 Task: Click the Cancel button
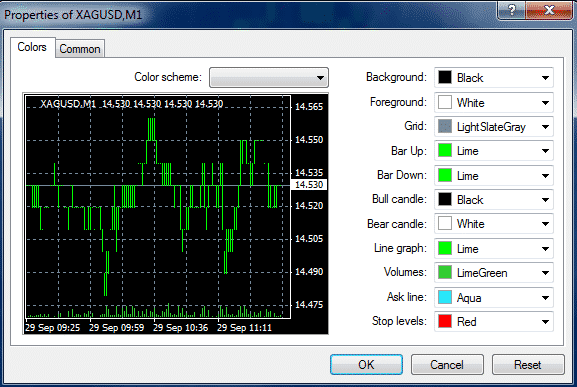[447, 365]
